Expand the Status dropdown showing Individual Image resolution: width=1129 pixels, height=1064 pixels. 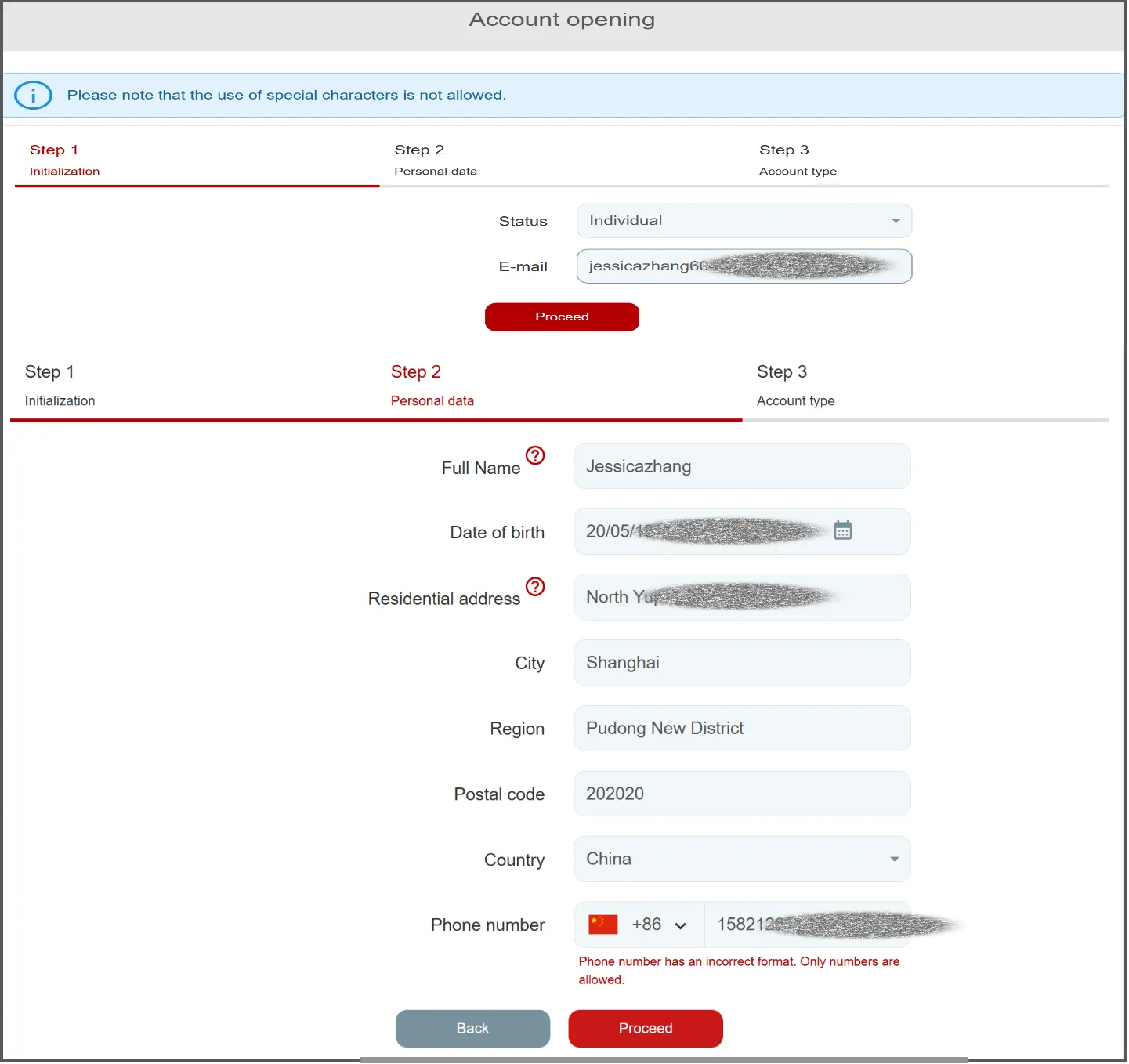(744, 221)
